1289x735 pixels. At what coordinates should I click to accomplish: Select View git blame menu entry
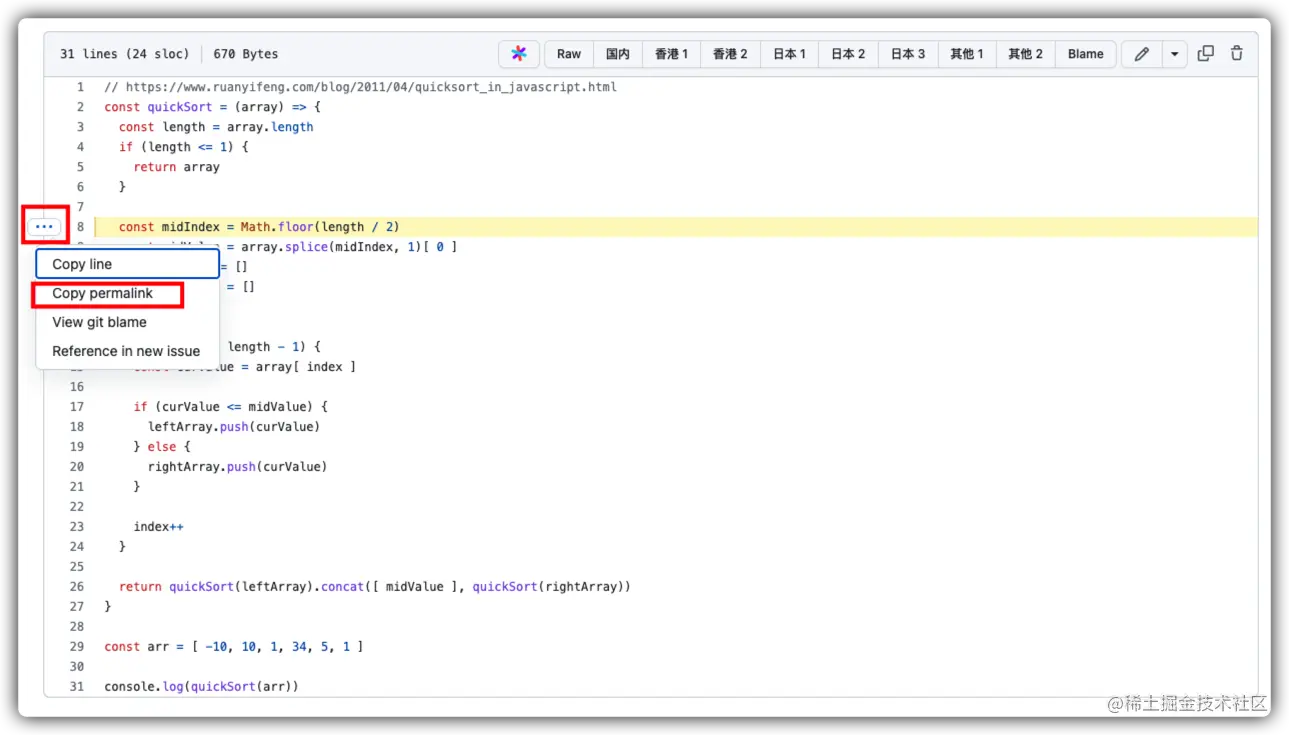[x=128, y=322]
